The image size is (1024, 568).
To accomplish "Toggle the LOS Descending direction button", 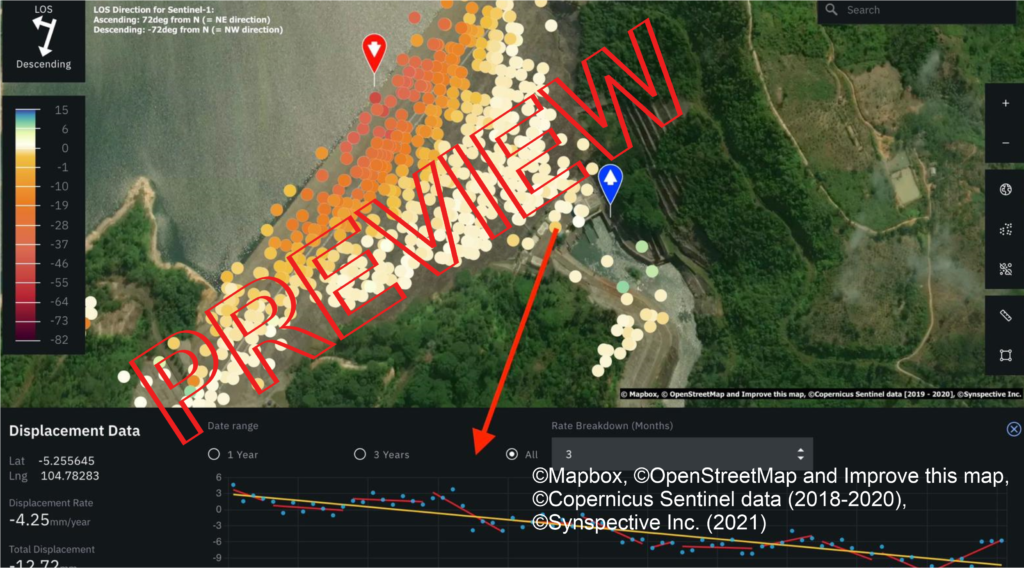I will (x=44, y=41).
